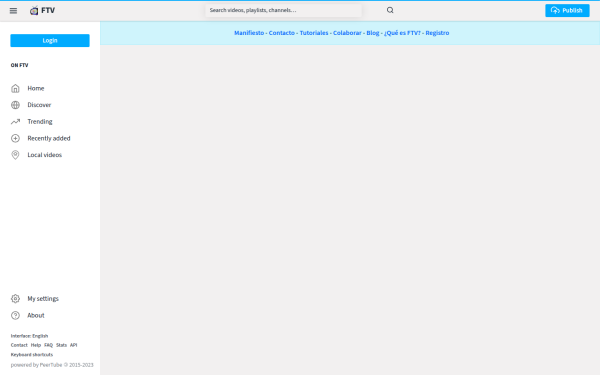The image size is (600, 375).
Task: Click the Discover globe icon
Action: click(x=15, y=105)
